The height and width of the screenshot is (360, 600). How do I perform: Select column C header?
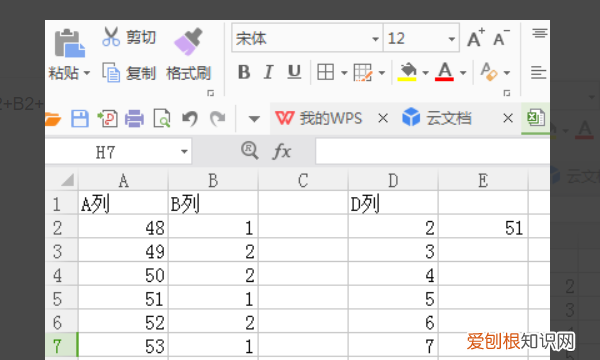(303, 180)
